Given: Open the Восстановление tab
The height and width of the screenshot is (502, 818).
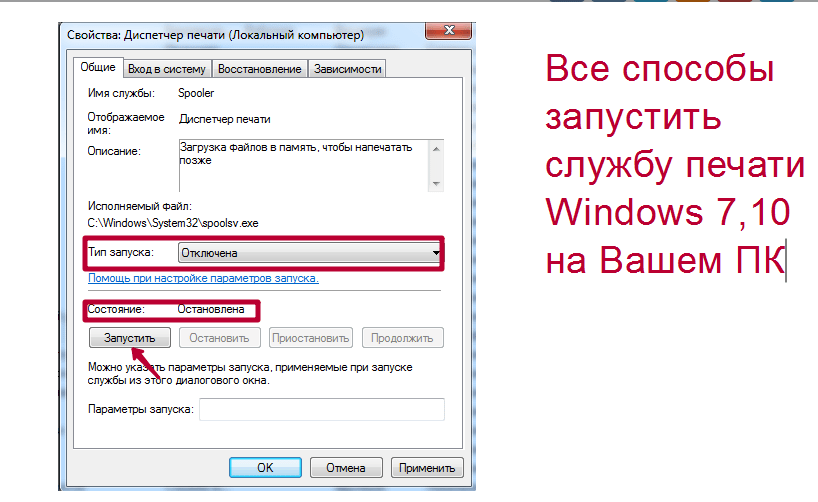Looking at the screenshot, I should [x=259, y=69].
